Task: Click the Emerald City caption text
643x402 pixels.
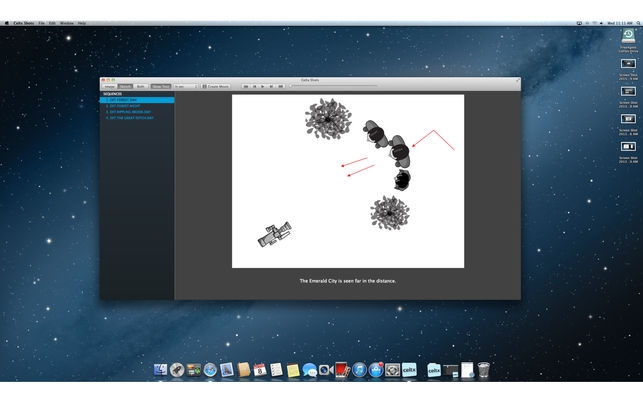Action: click(348, 281)
